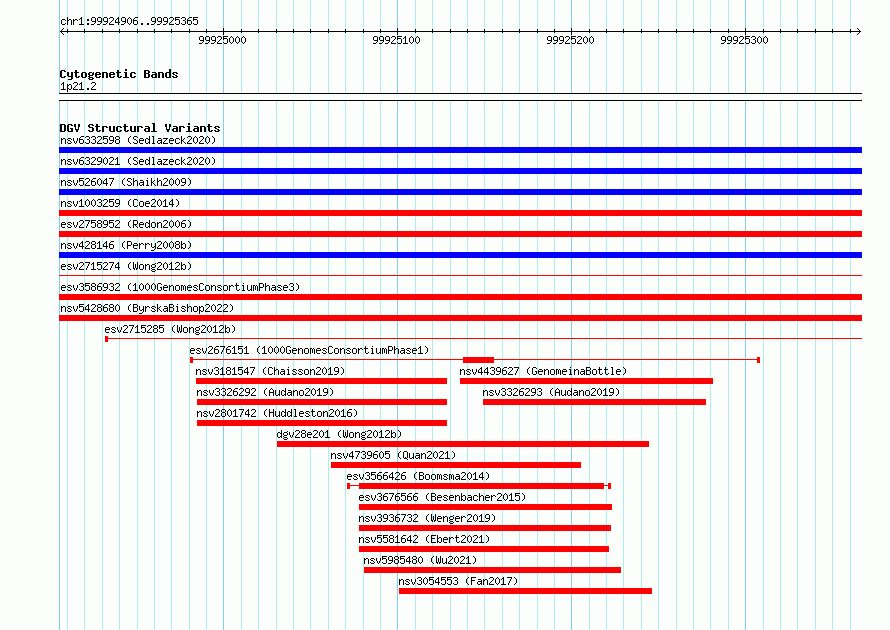
Task: Select the red bar under nsv4439627
Action: tap(586, 381)
